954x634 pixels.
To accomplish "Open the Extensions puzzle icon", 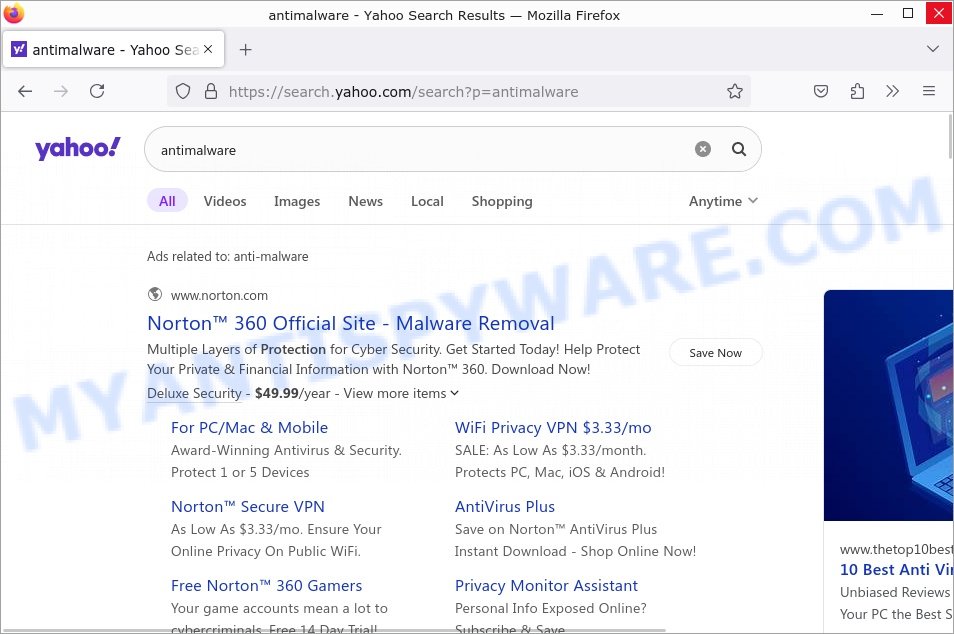I will click(x=857, y=91).
